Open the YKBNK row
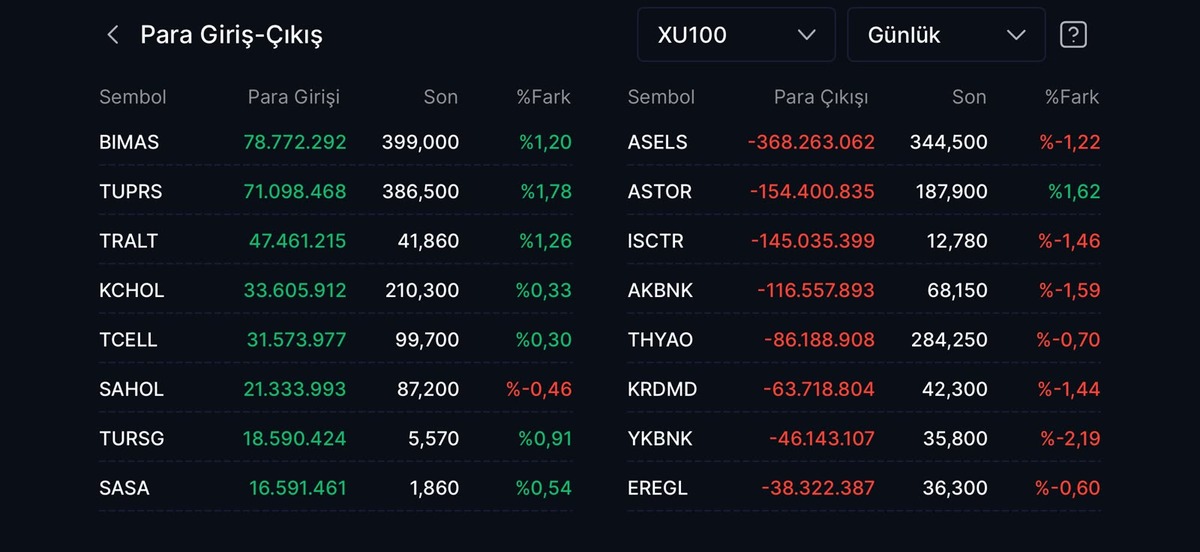This screenshot has width=1200, height=552. click(x=864, y=438)
